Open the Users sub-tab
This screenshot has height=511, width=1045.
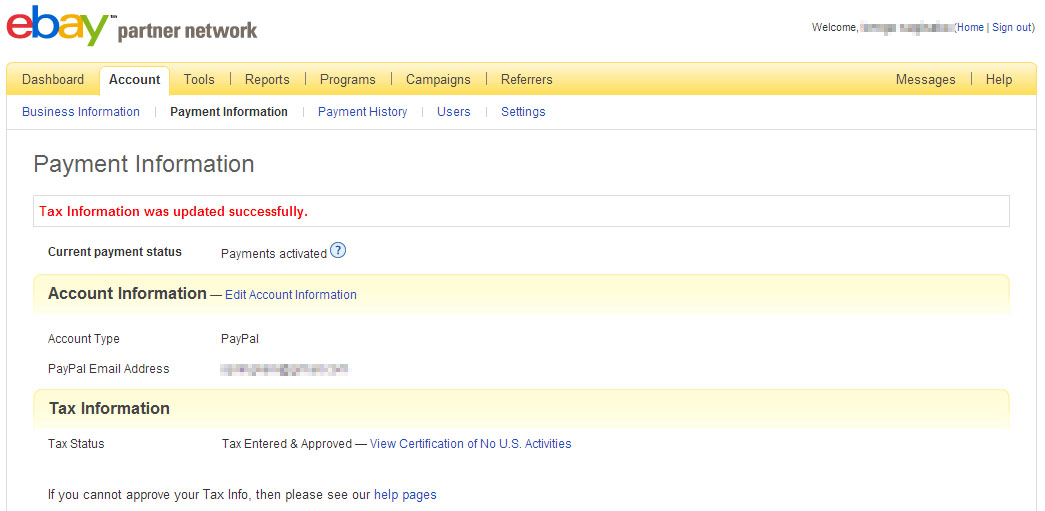(454, 112)
